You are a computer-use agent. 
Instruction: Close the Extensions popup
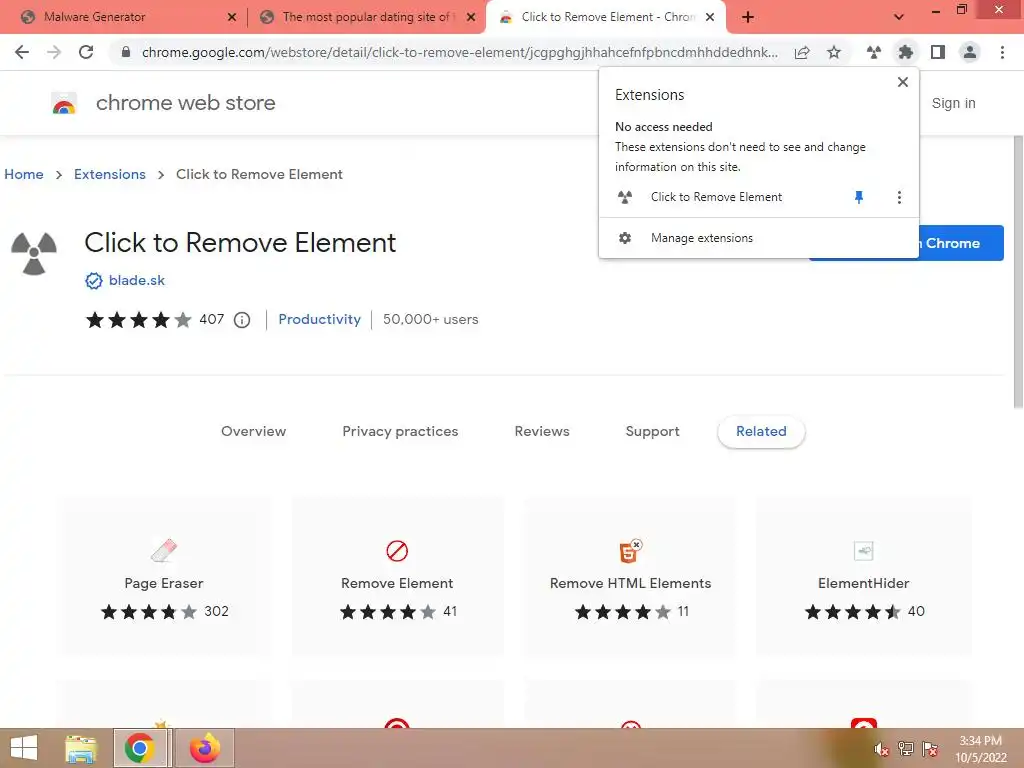click(x=903, y=82)
